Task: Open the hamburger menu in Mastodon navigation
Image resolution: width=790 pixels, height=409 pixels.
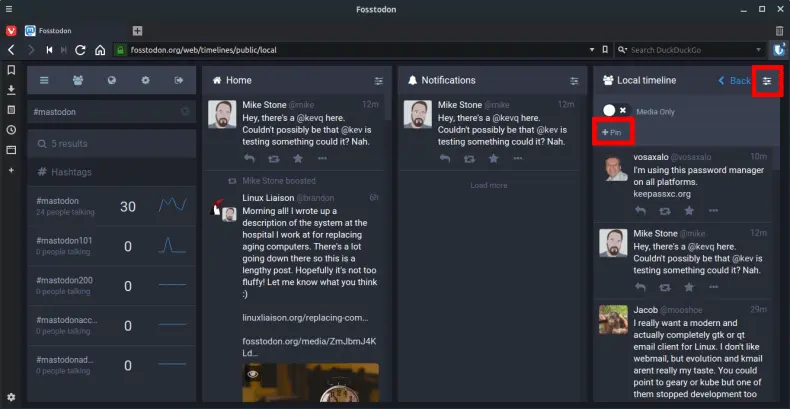Action: (x=44, y=80)
